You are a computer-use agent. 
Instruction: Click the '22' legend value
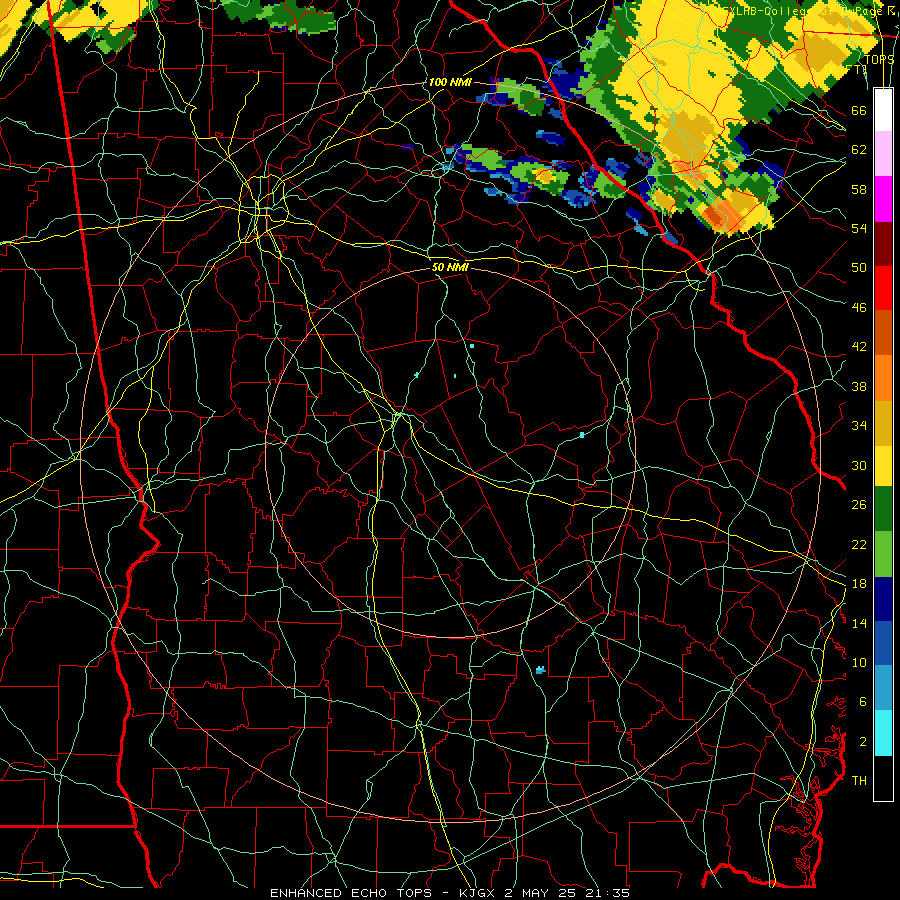pyautogui.click(x=859, y=544)
